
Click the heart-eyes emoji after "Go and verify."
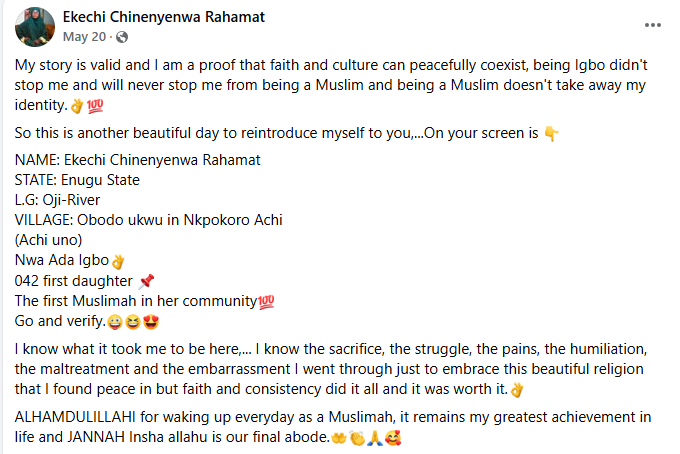click(151, 322)
